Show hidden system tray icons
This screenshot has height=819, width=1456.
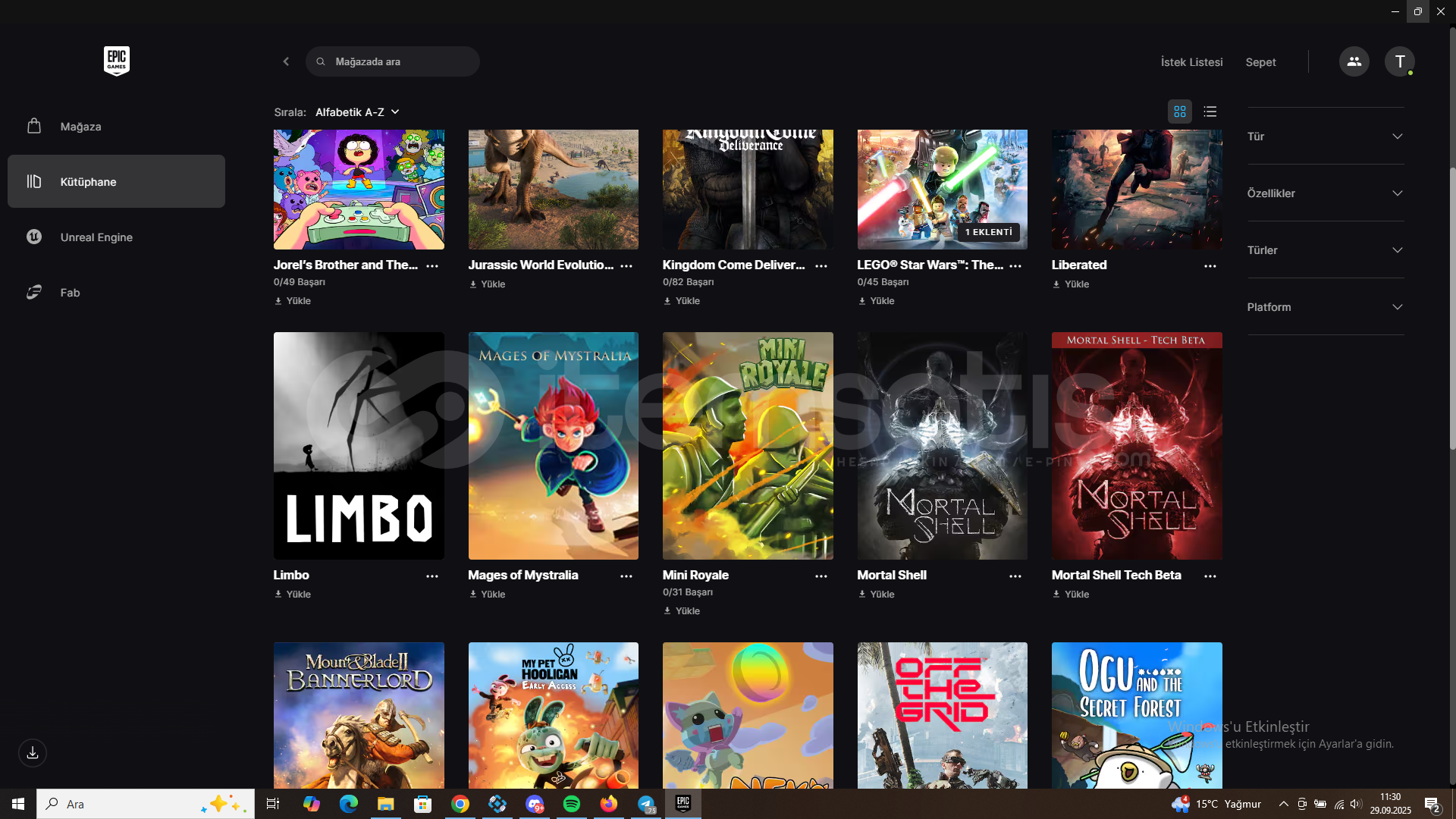[1283, 804]
